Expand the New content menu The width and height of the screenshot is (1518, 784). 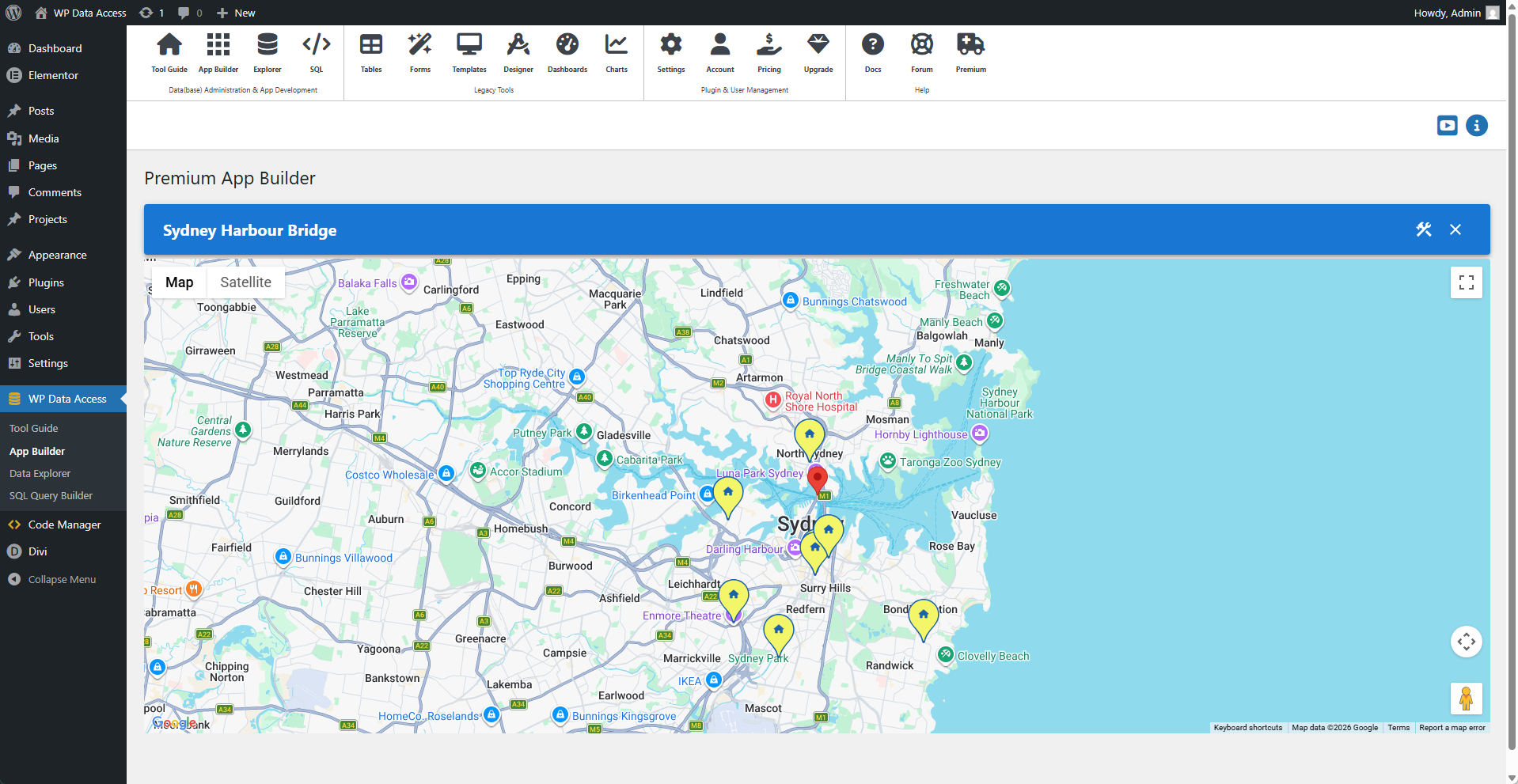(237, 13)
